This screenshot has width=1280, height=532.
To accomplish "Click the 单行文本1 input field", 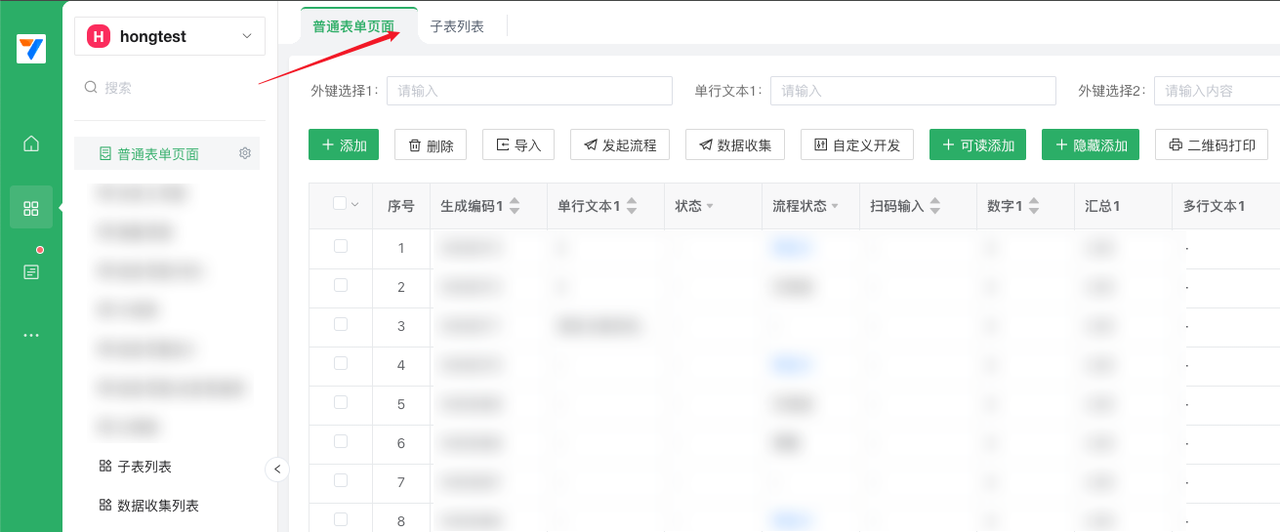I will (913, 91).
